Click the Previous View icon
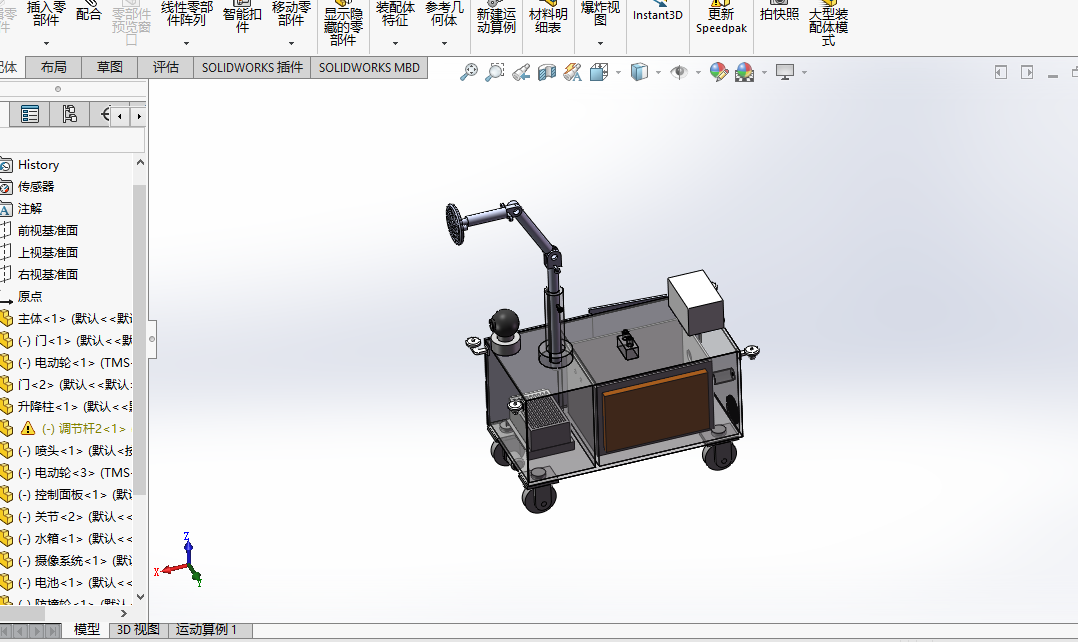The image size is (1078, 642). pyautogui.click(x=520, y=72)
